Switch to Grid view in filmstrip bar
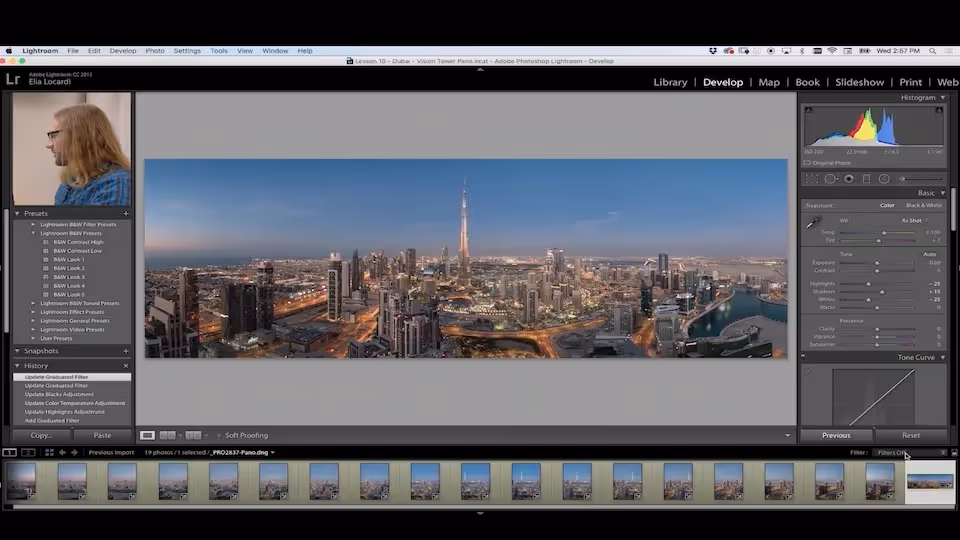Viewport: 960px width, 540px height. coord(49,452)
